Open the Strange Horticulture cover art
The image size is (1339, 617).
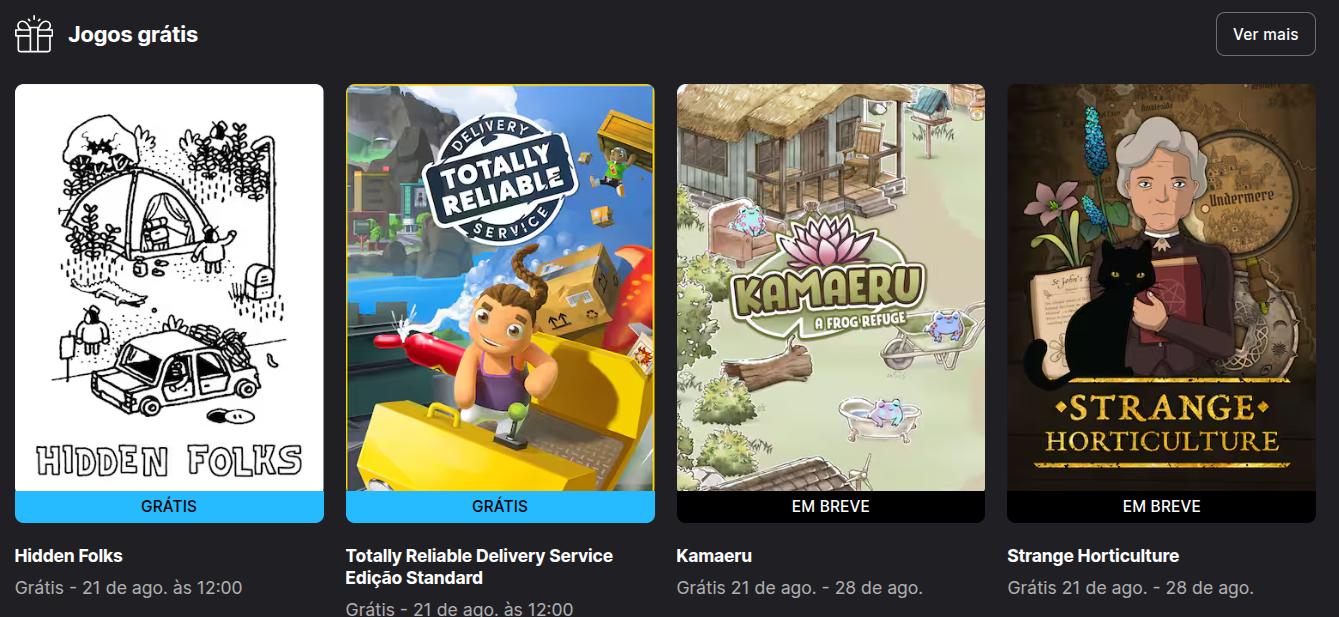click(x=1161, y=288)
